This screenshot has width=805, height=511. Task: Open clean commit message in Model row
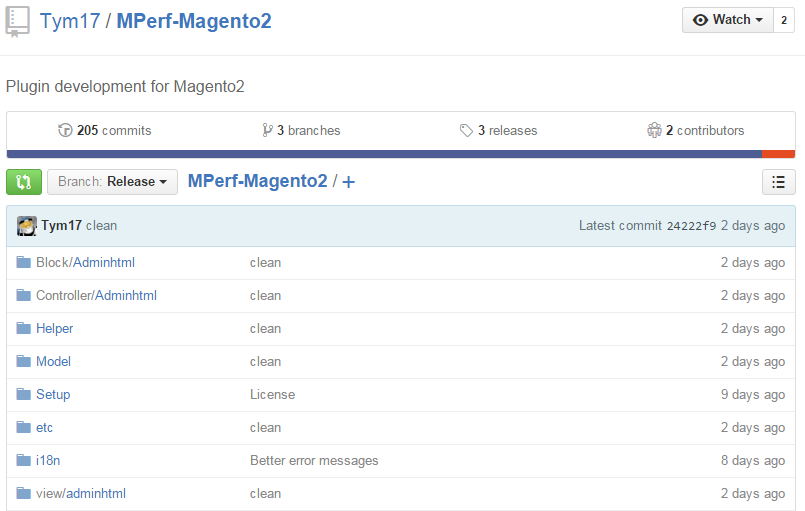(x=265, y=362)
